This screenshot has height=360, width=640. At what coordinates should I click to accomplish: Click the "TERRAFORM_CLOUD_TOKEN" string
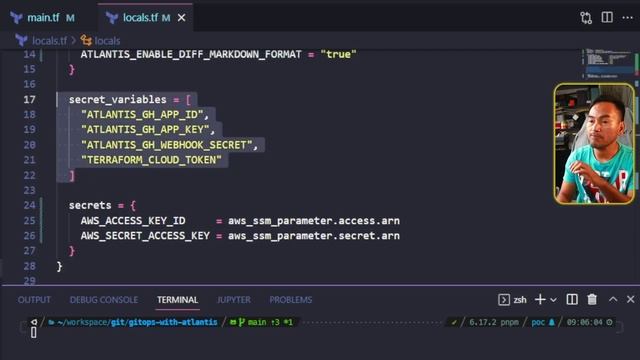(x=151, y=160)
